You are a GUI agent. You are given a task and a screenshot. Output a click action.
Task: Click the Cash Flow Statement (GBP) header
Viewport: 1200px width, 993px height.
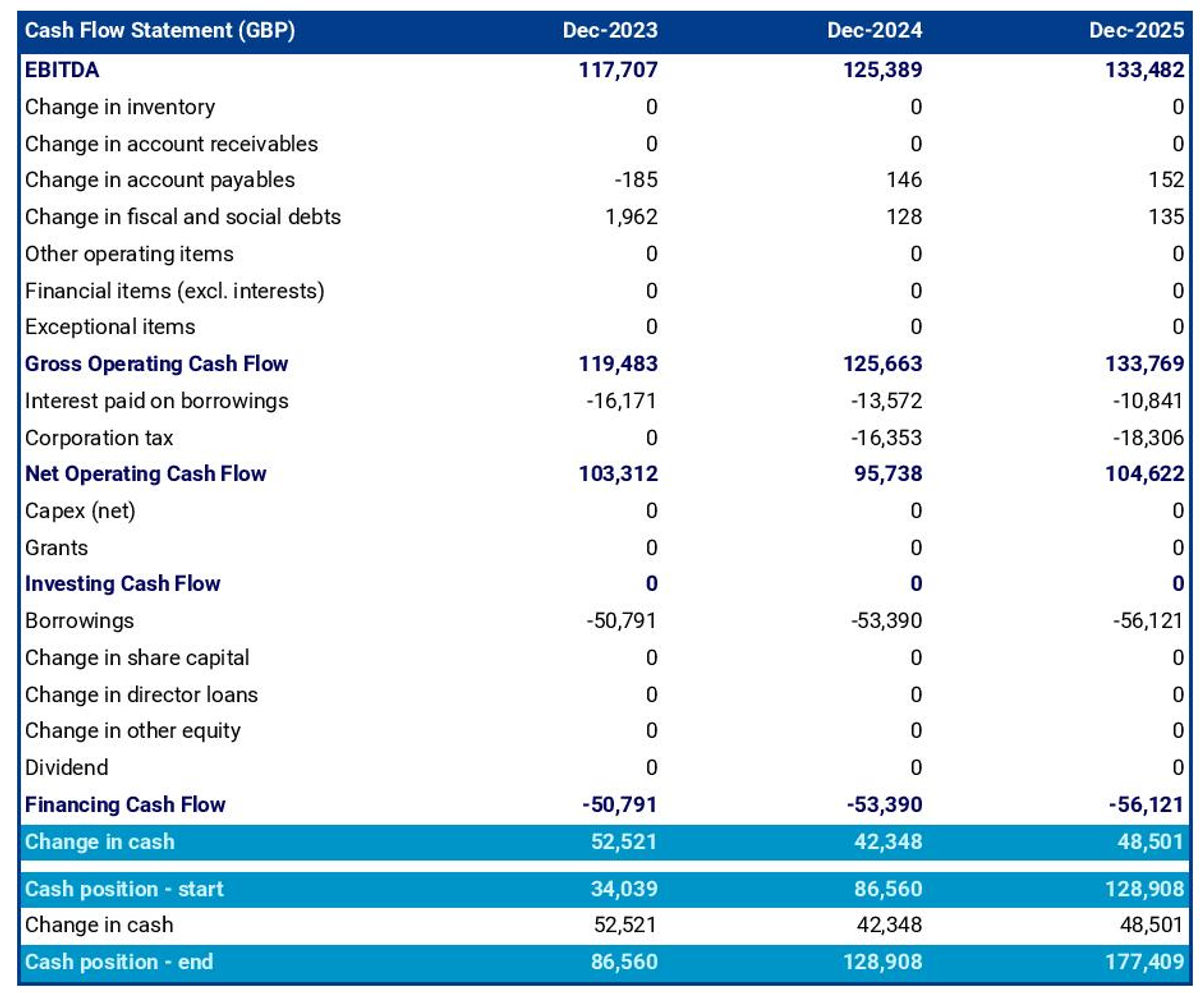pos(159,31)
